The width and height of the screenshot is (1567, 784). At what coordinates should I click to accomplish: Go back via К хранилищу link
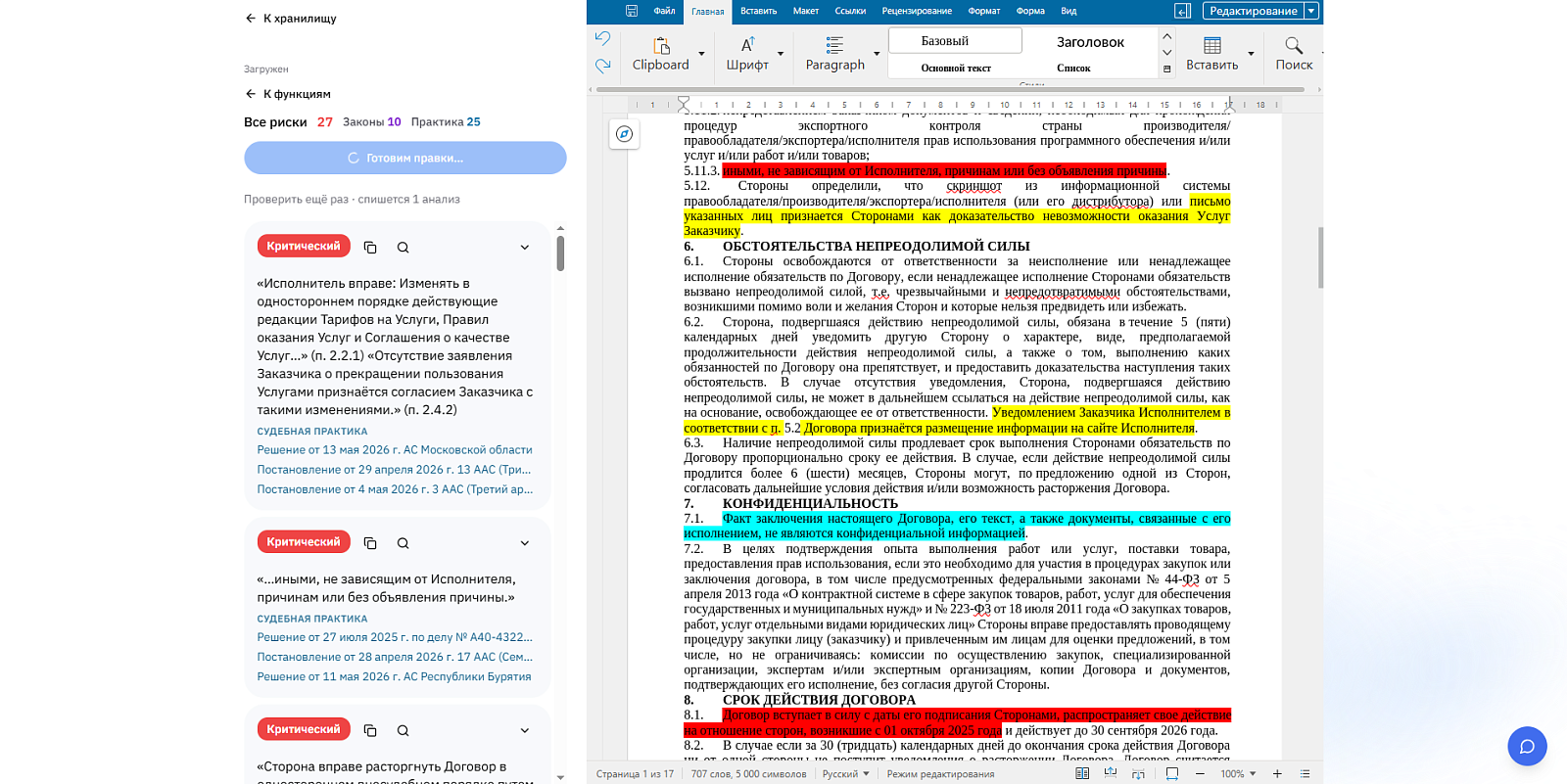coord(290,19)
